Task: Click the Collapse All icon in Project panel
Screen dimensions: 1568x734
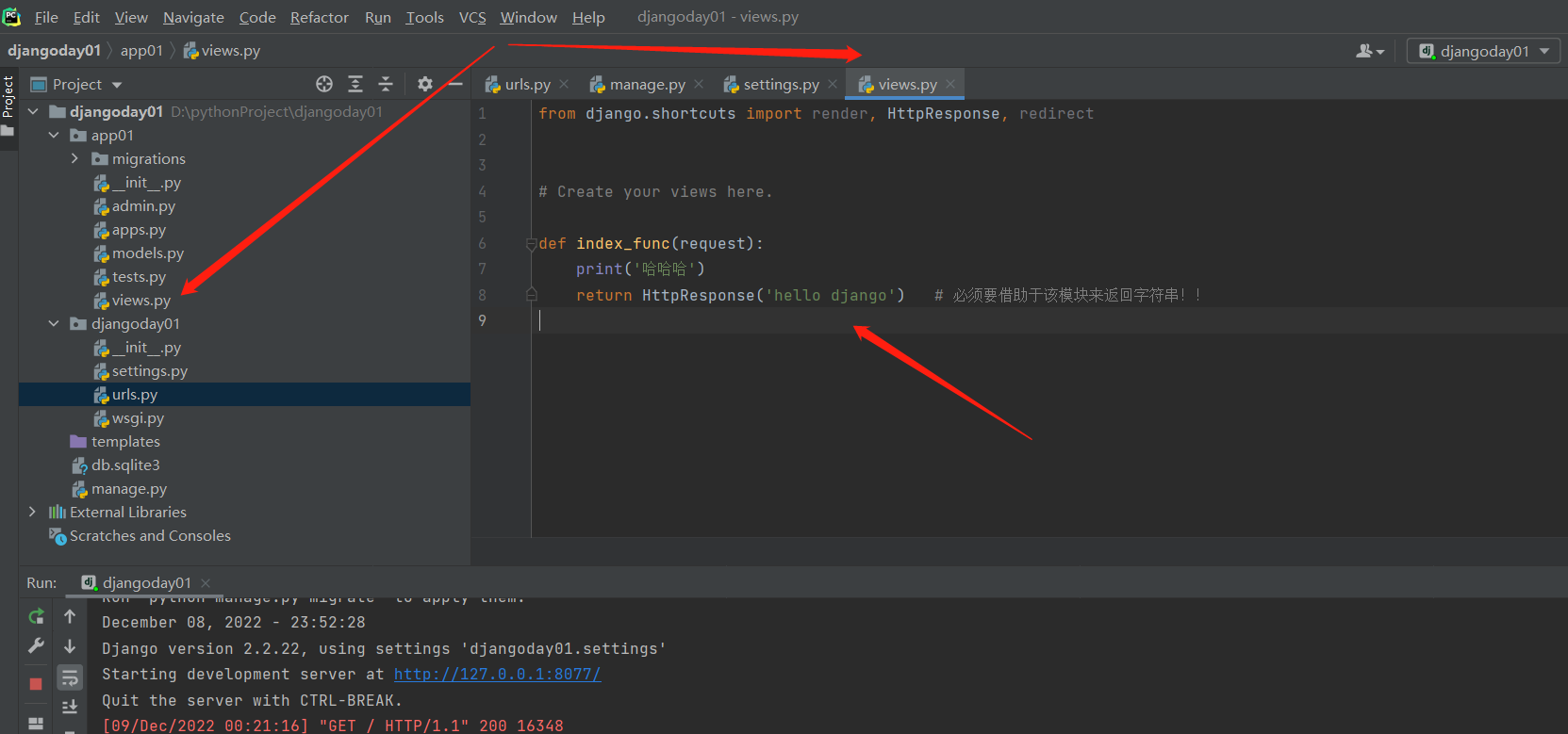Action: point(386,84)
